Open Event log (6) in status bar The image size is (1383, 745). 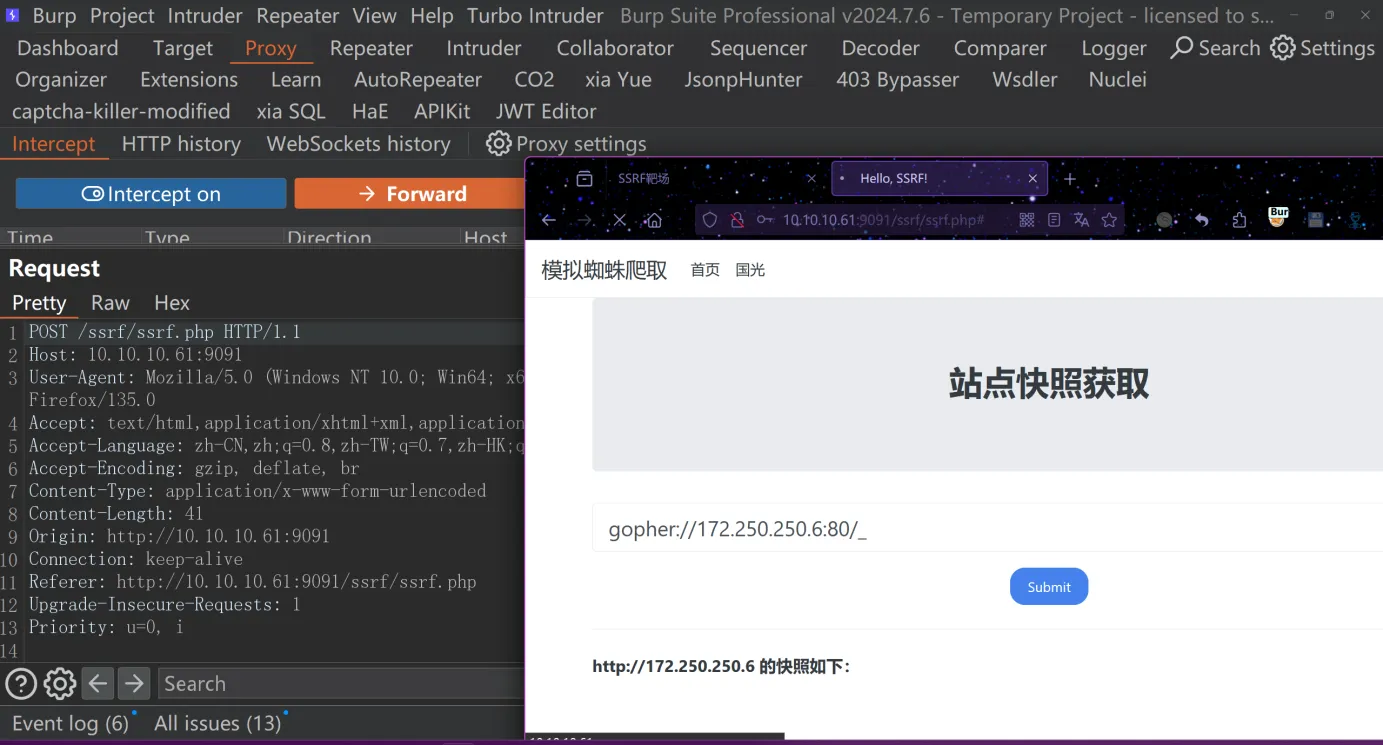[x=70, y=723]
